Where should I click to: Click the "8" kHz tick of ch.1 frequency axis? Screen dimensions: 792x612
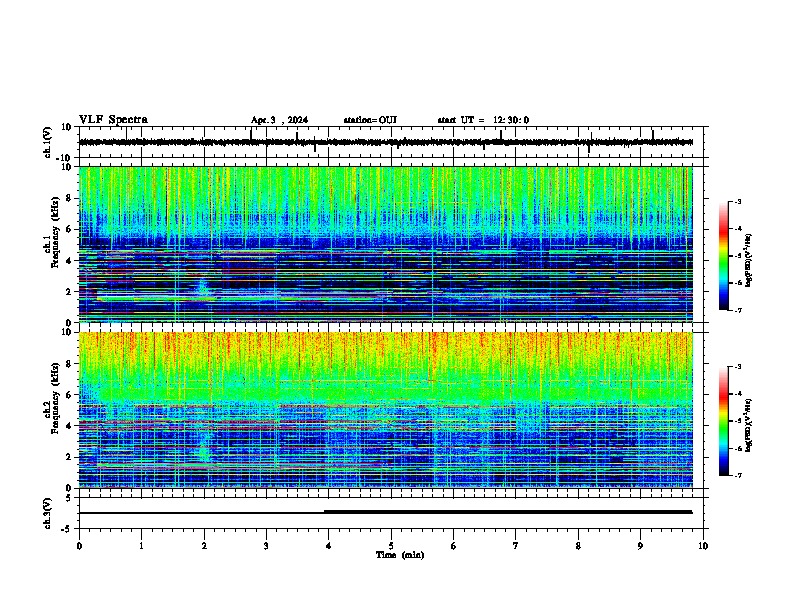pos(69,198)
